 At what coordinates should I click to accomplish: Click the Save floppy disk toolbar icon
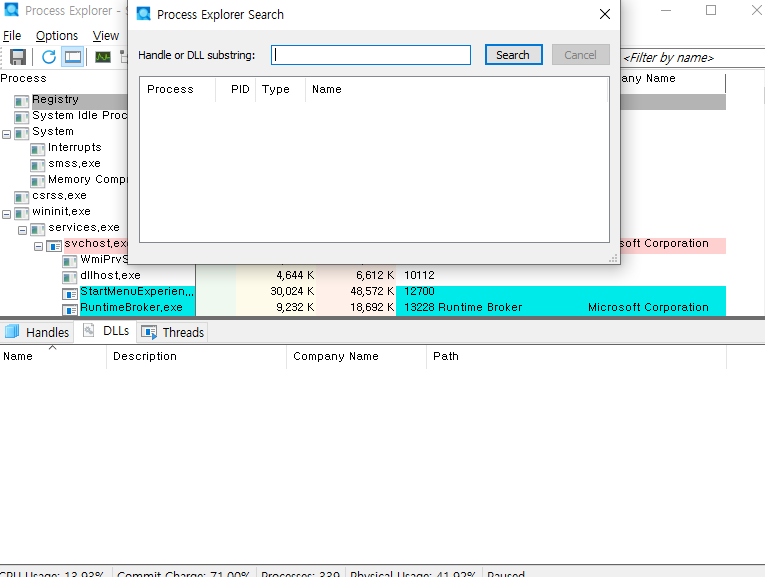coord(17,57)
